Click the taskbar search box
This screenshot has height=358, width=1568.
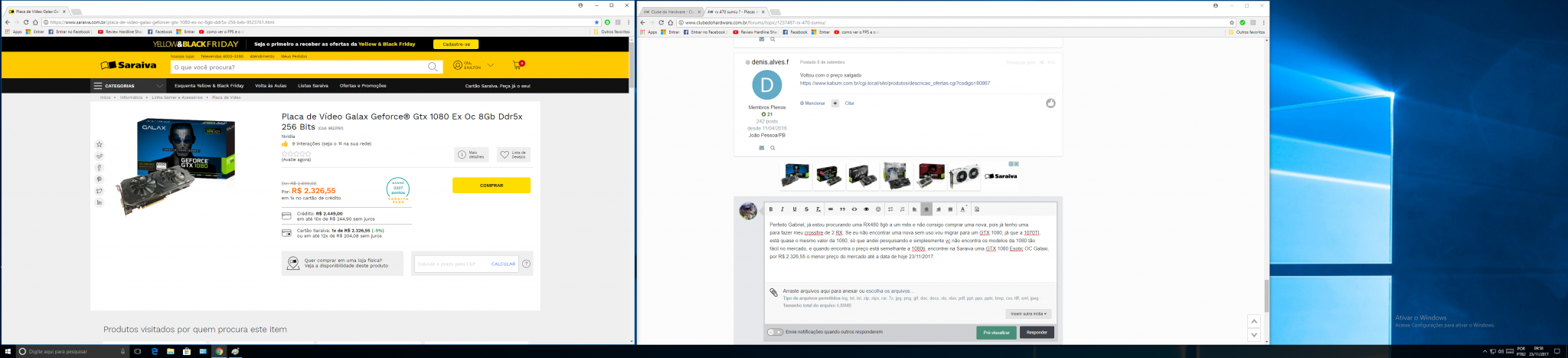click(73, 351)
